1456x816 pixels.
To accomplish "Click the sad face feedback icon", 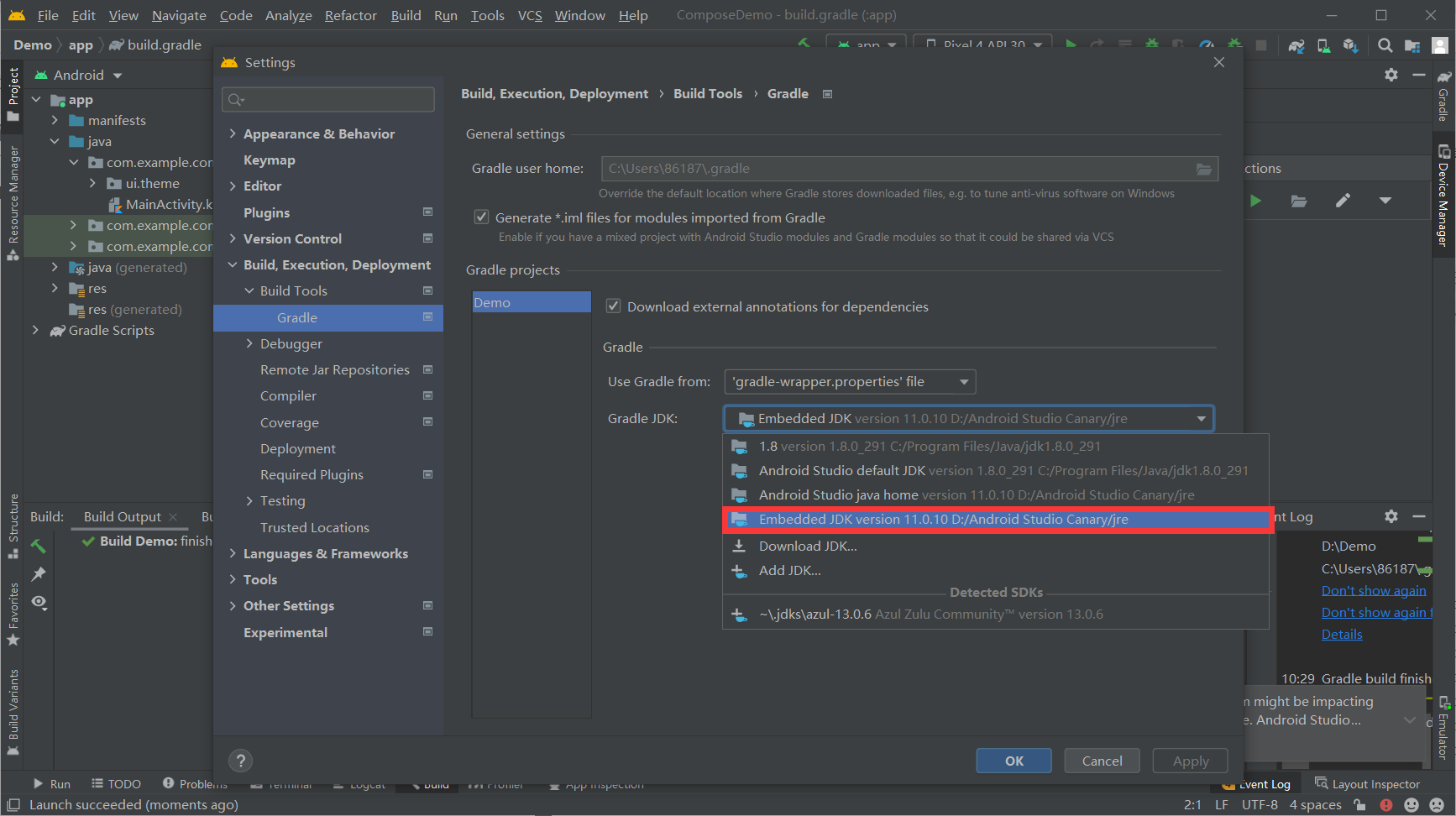I will [x=1438, y=804].
